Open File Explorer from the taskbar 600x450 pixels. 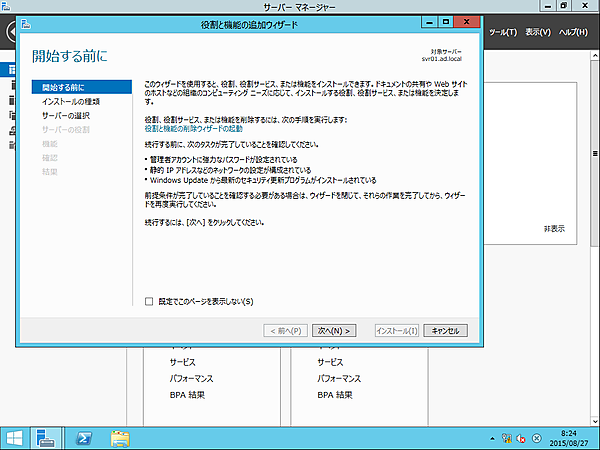click(120, 439)
